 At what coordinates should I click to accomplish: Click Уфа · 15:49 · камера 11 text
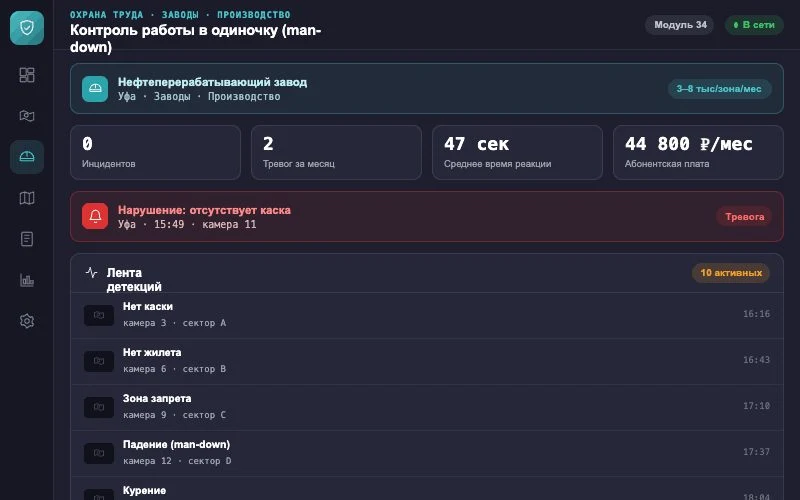coord(187,224)
